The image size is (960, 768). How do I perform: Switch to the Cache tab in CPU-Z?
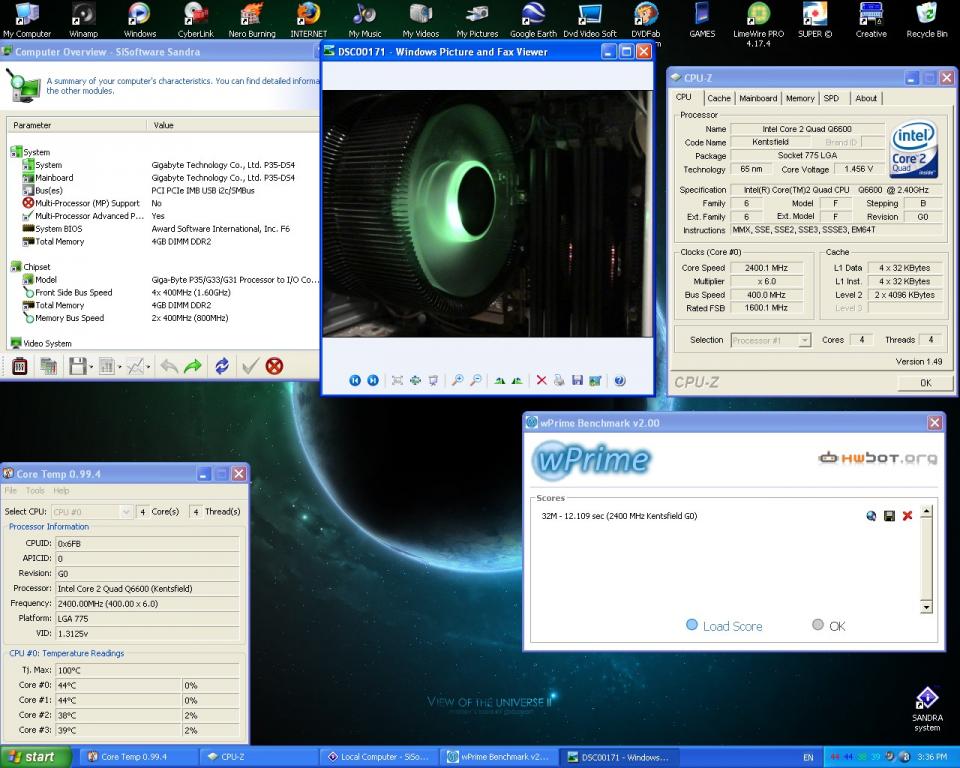click(x=719, y=98)
